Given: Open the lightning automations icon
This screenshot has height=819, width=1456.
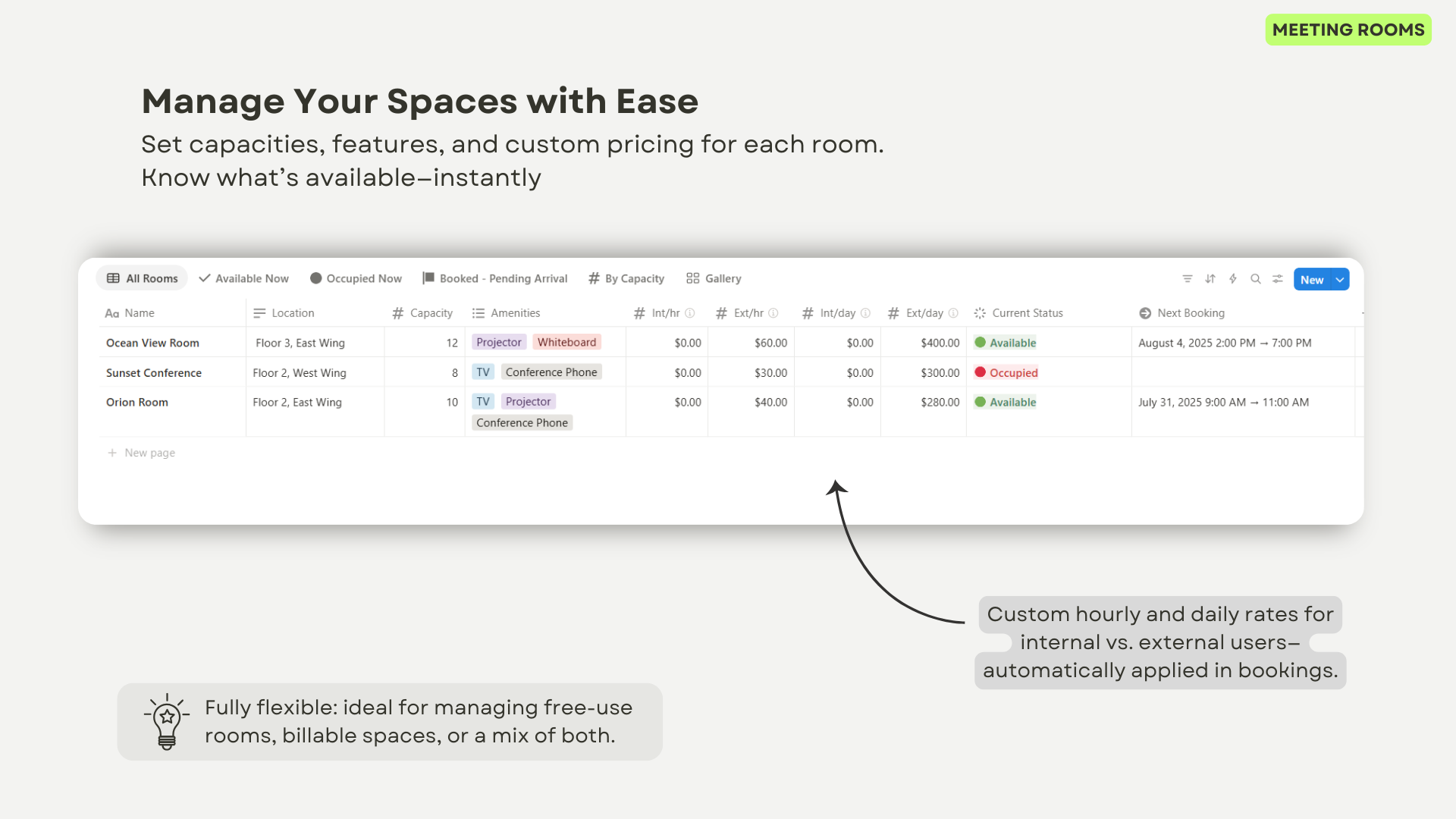Looking at the screenshot, I should pos(1233,279).
